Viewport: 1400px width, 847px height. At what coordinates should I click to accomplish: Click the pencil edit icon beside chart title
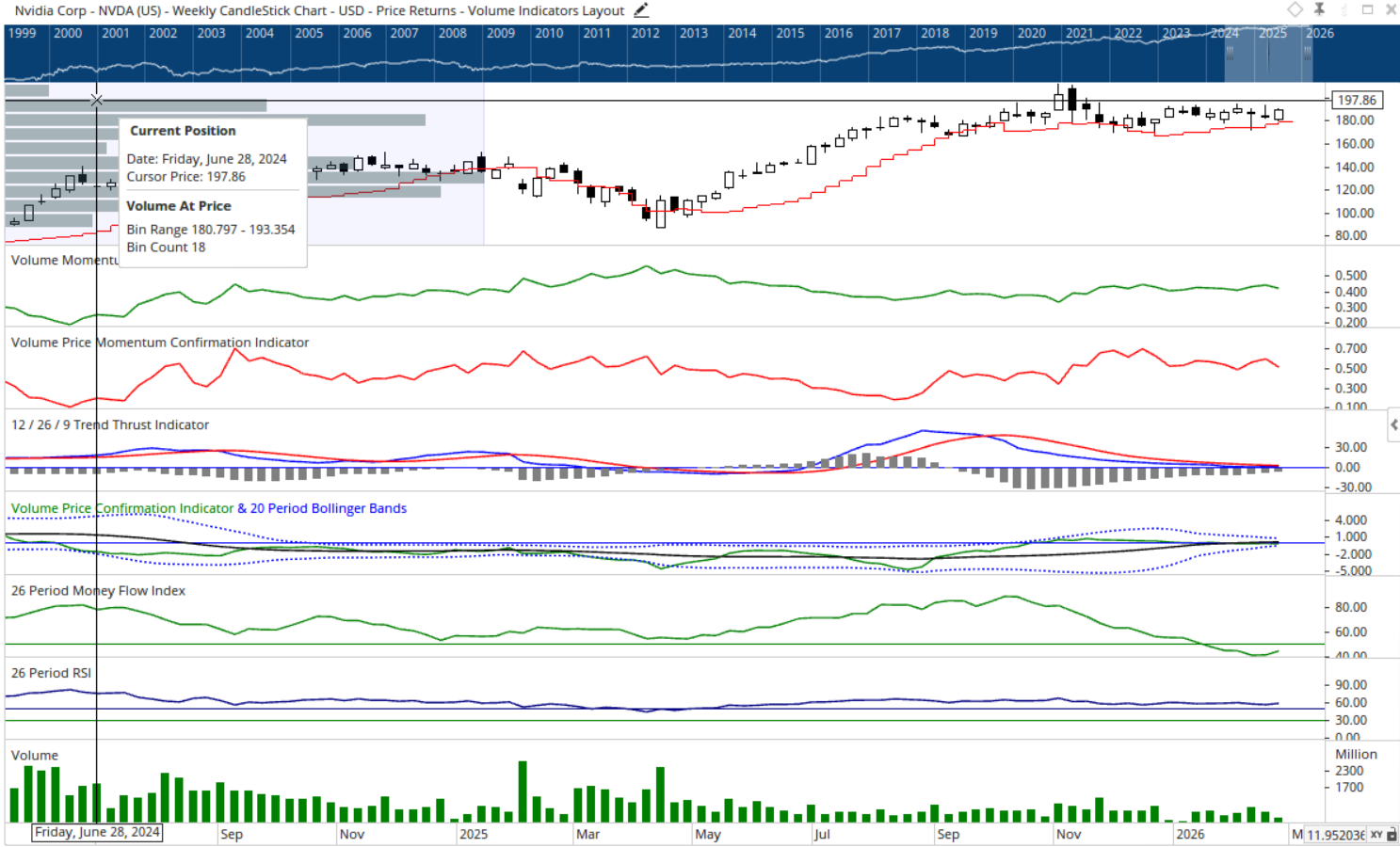point(641,10)
